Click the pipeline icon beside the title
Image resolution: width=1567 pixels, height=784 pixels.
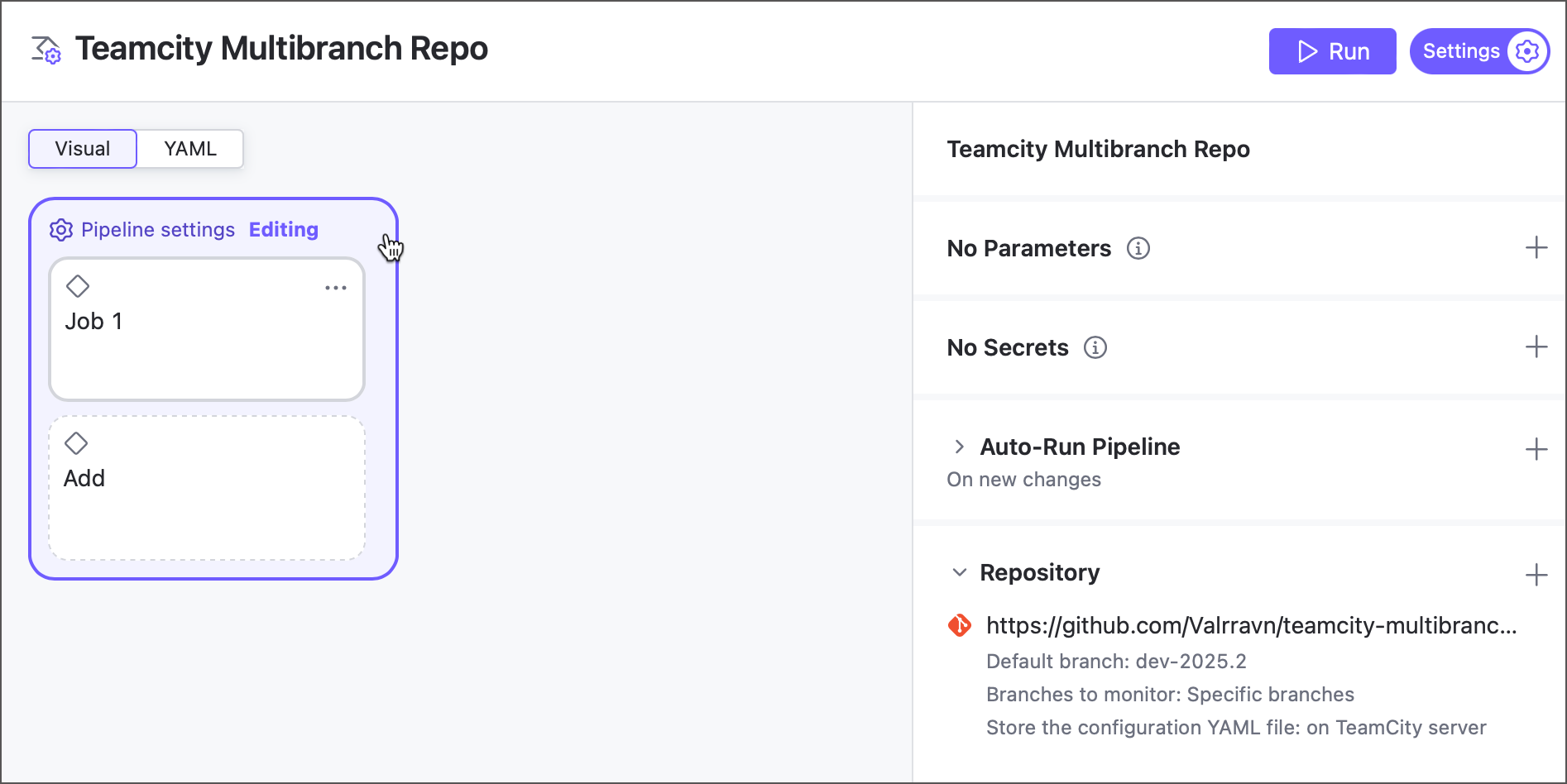click(x=46, y=50)
